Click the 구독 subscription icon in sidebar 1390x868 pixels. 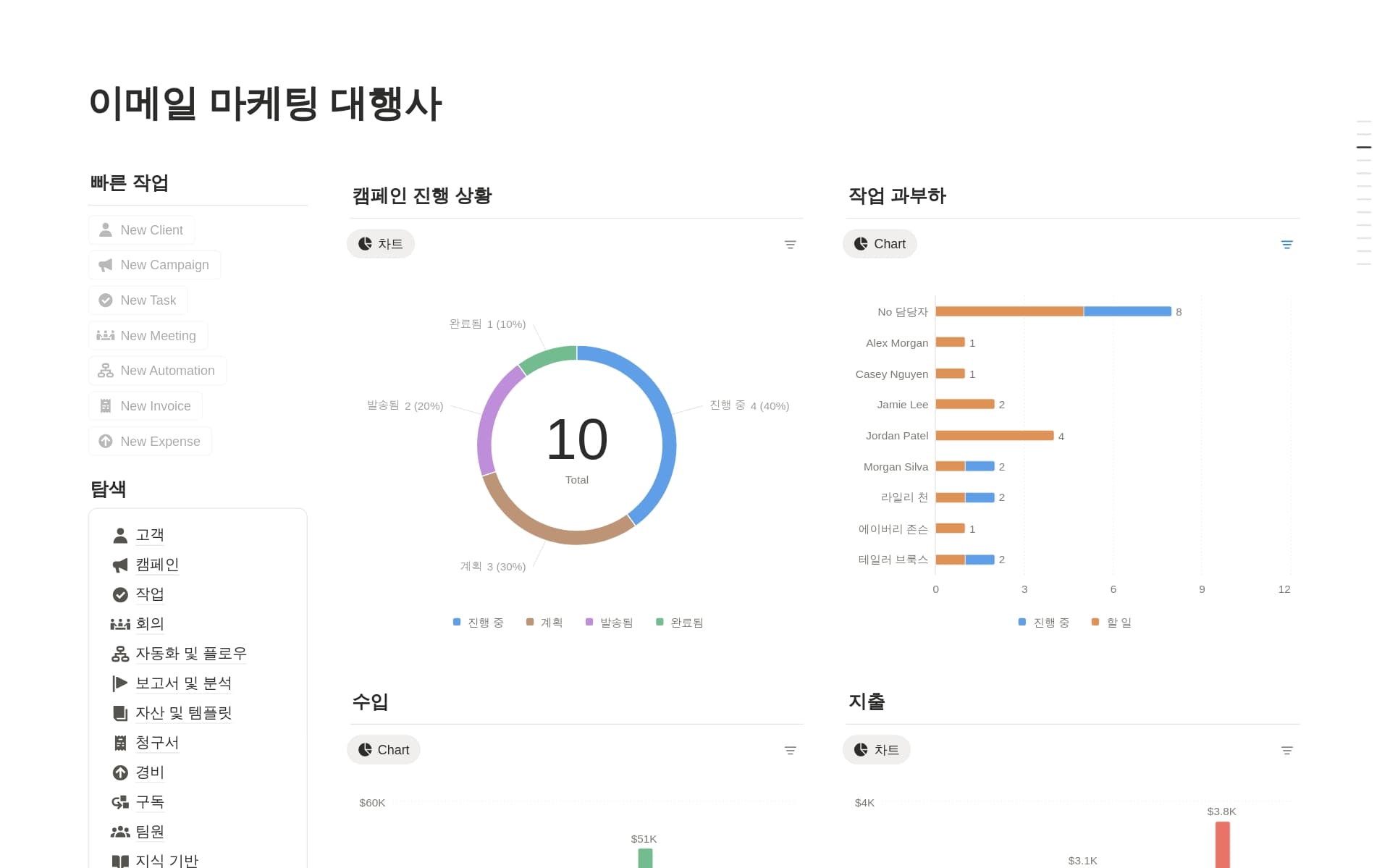click(120, 802)
